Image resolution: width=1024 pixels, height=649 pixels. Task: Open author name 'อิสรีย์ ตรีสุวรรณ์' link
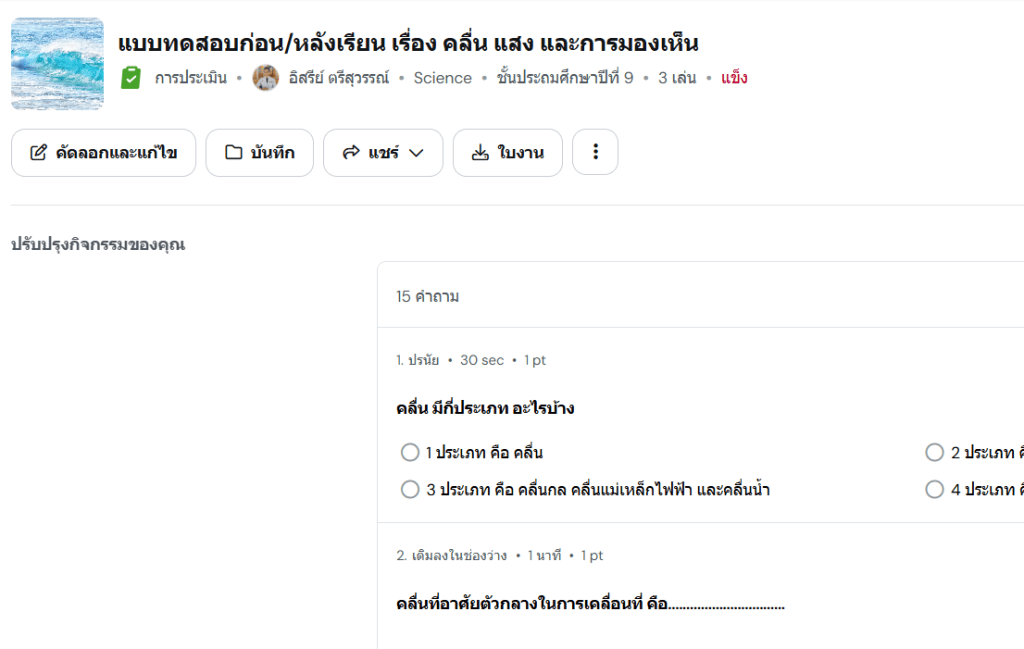point(339,78)
